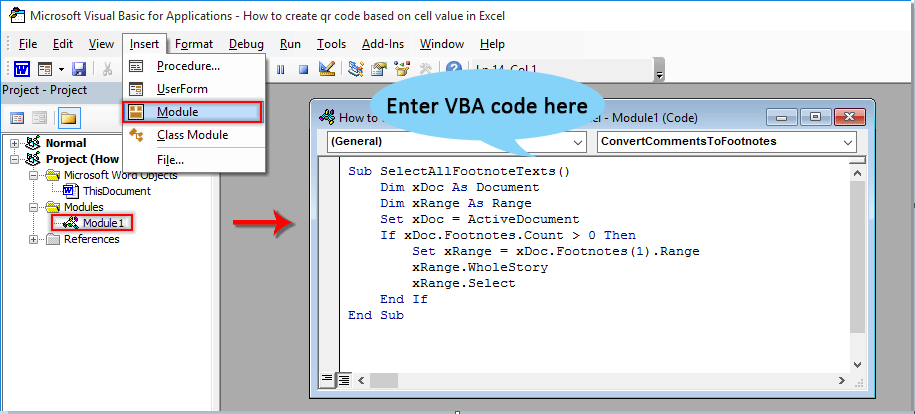Click the code window horizontal scrollbar
This screenshot has width=915, height=414.
[x=600, y=379]
